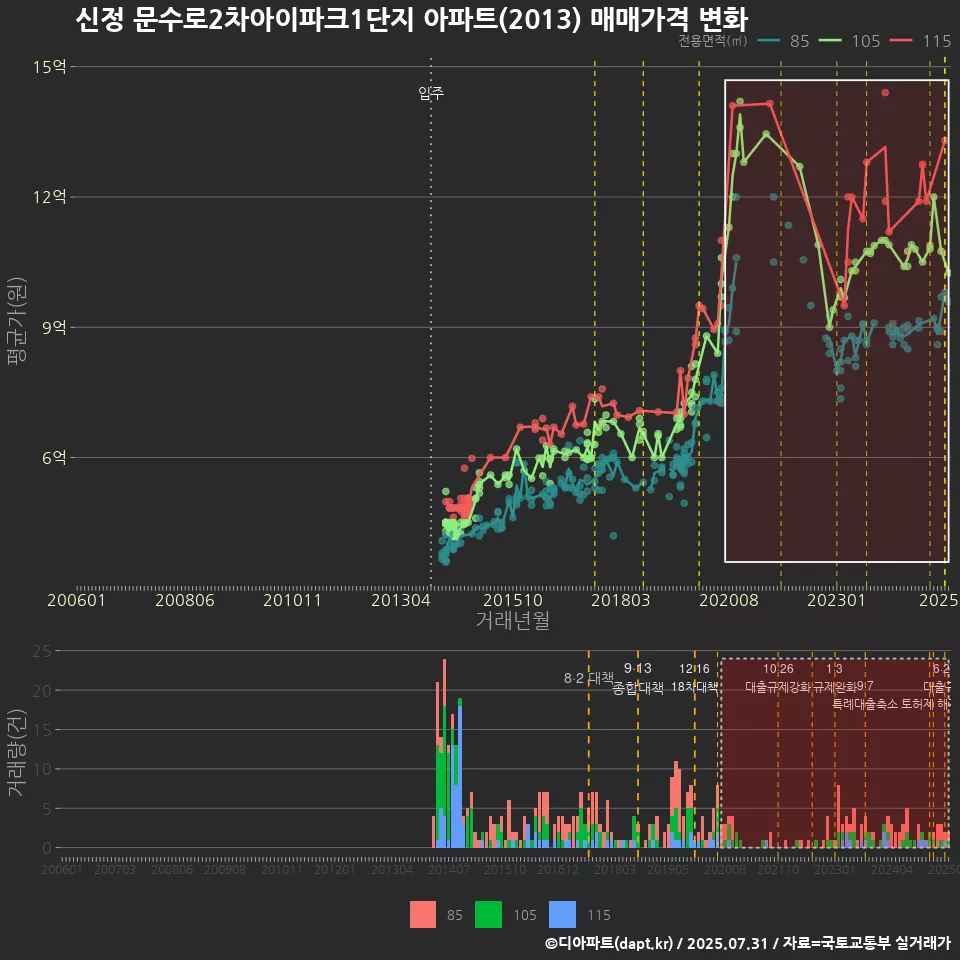
Task: Select the teal 85 line in price legend
Action: 770,41
